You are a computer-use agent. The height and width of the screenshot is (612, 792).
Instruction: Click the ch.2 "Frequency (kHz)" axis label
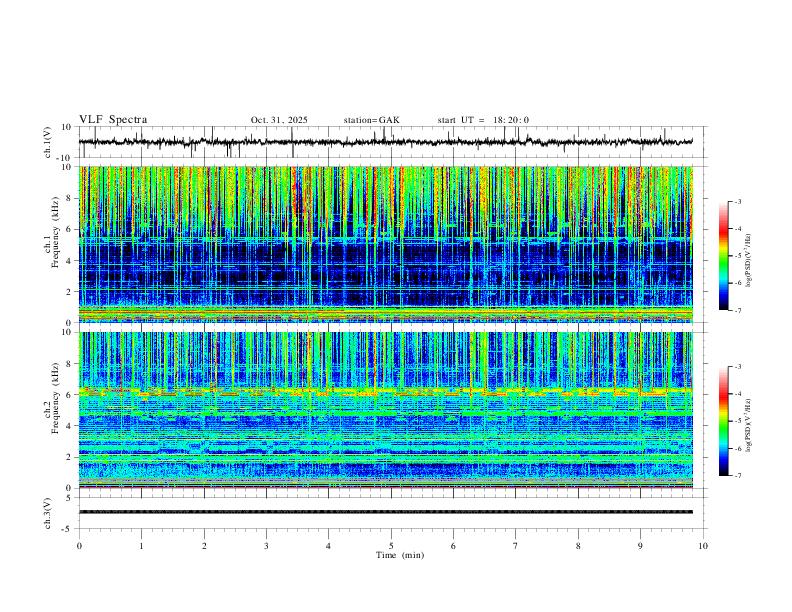[56, 398]
